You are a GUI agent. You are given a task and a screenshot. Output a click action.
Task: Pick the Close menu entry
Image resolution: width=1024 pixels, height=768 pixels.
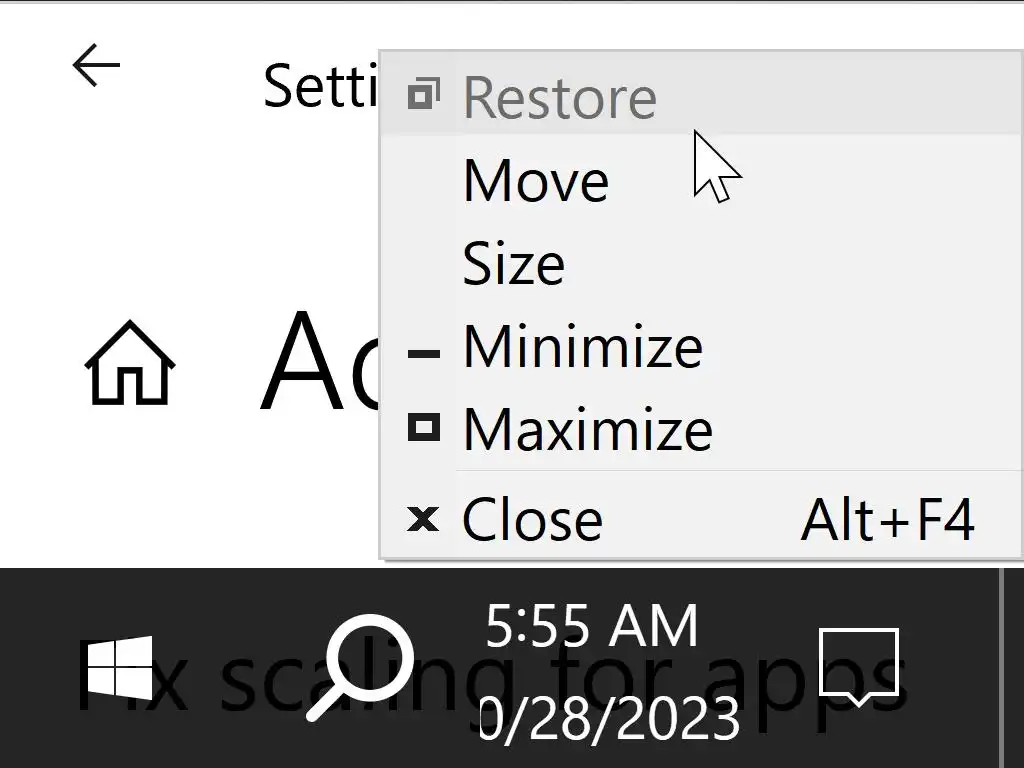point(532,519)
